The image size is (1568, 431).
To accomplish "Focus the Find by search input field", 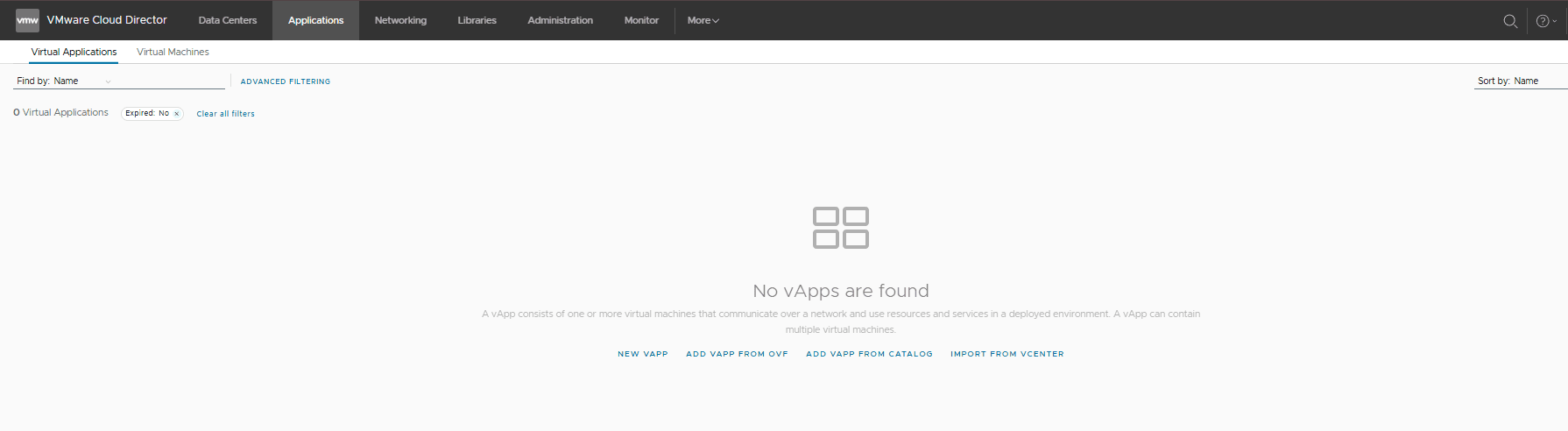I will tap(171, 81).
